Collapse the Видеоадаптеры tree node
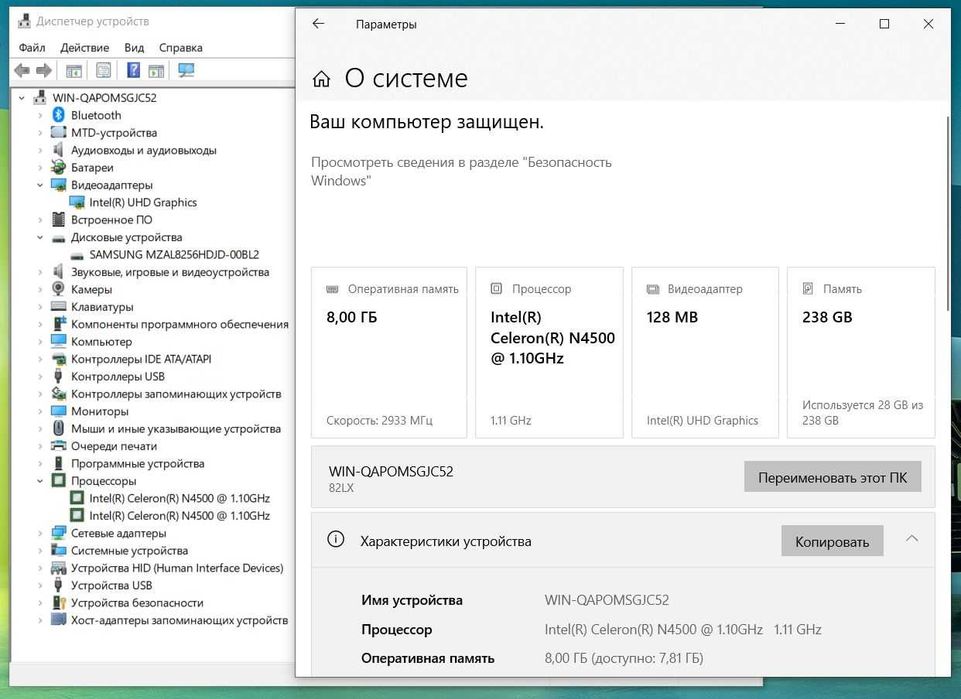Screen dimensions: 961x699 click(40, 185)
